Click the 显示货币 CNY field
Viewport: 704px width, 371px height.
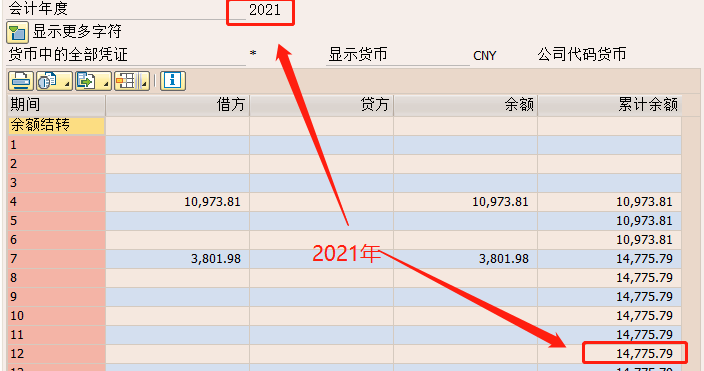[485, 56]
